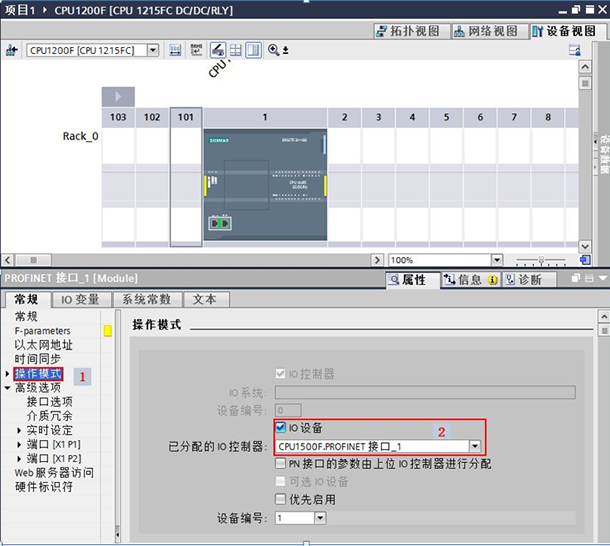Select 常规 in the navigation tree
The width and height of the screenshot is (610, 546).
click(x=26, y=316)
